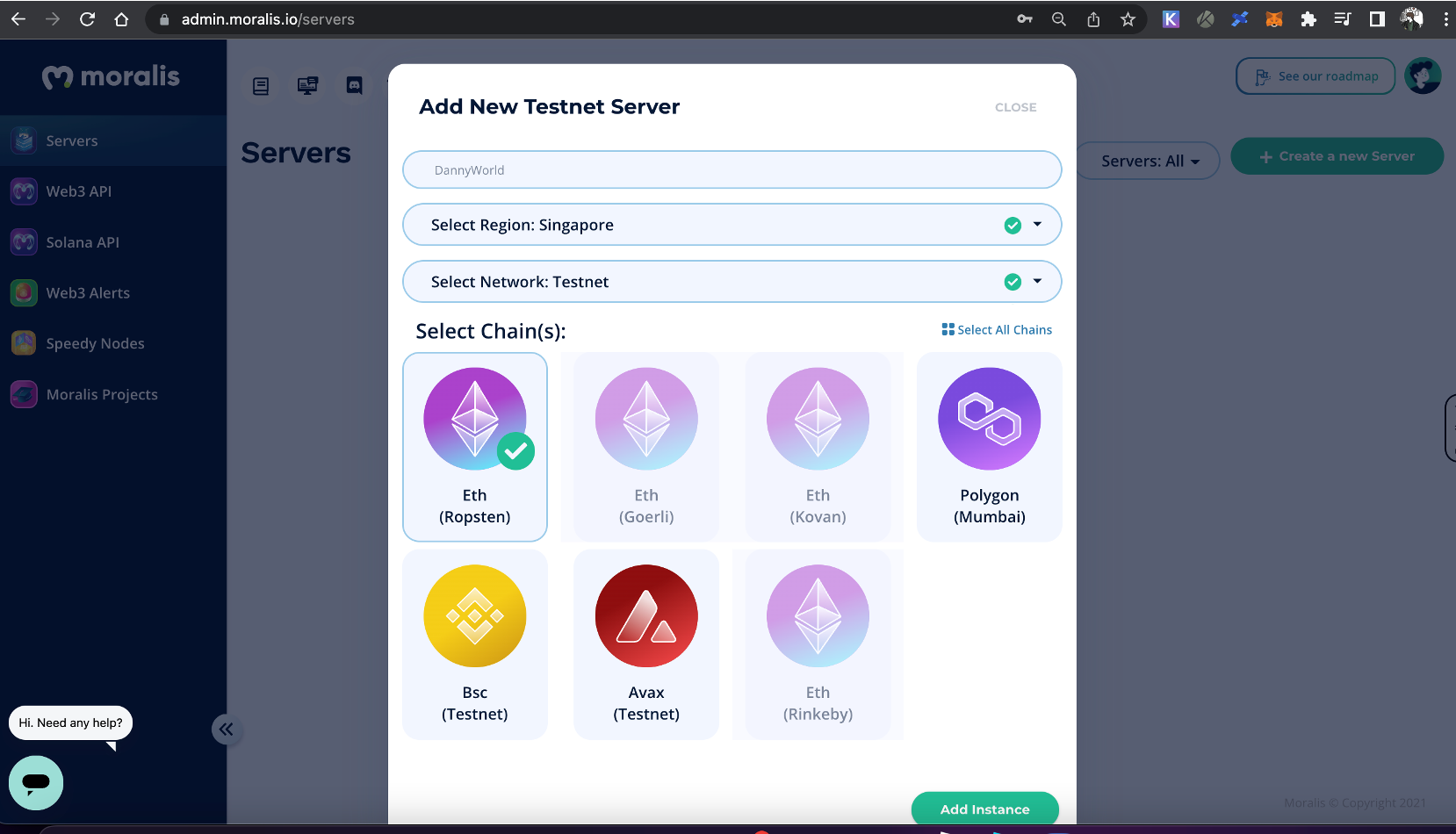Select the Eth (Kovan) chain card
This screenshot has height=834, width=1456.
(x=818, y=447)
